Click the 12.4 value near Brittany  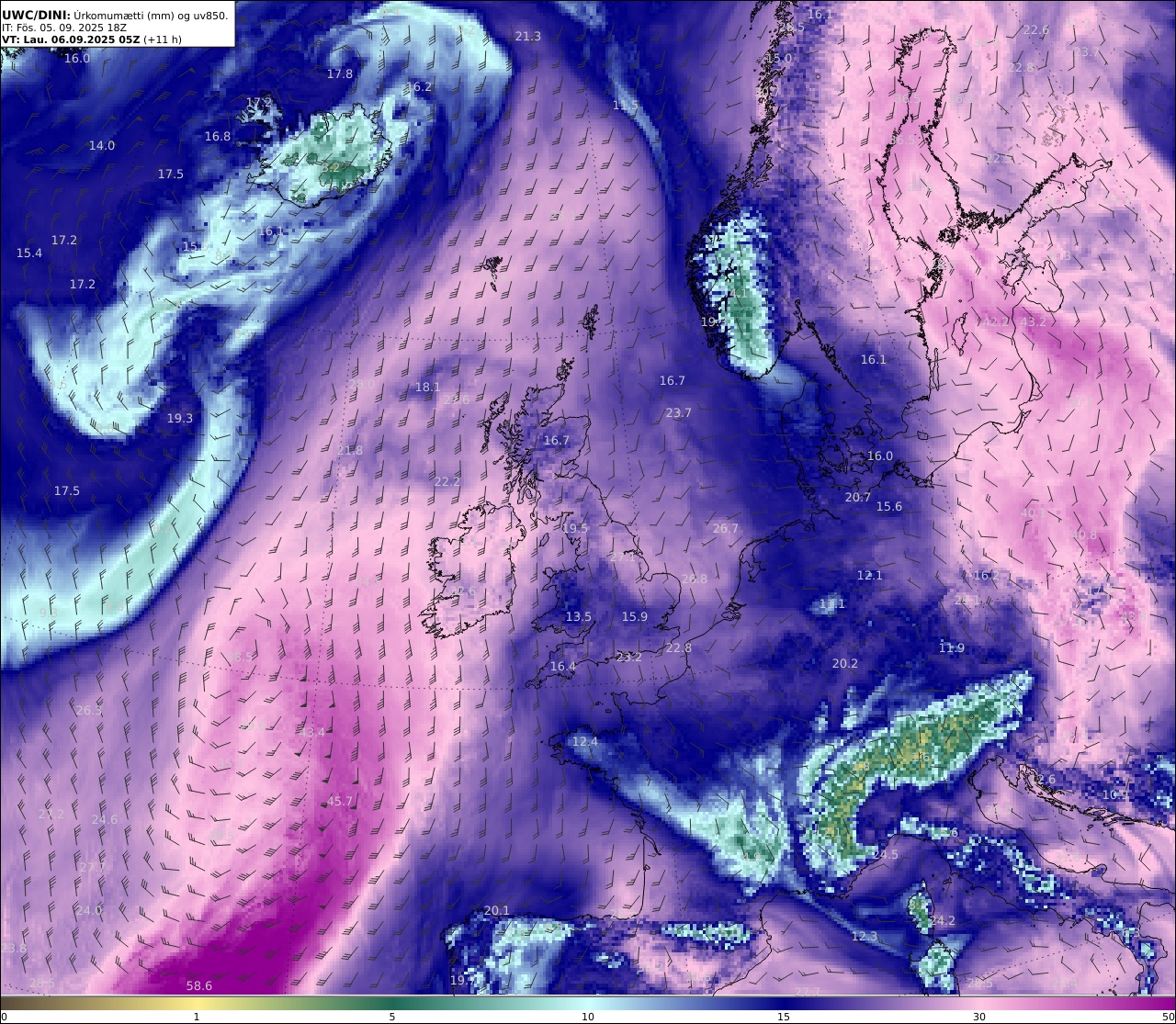(585, 741)
